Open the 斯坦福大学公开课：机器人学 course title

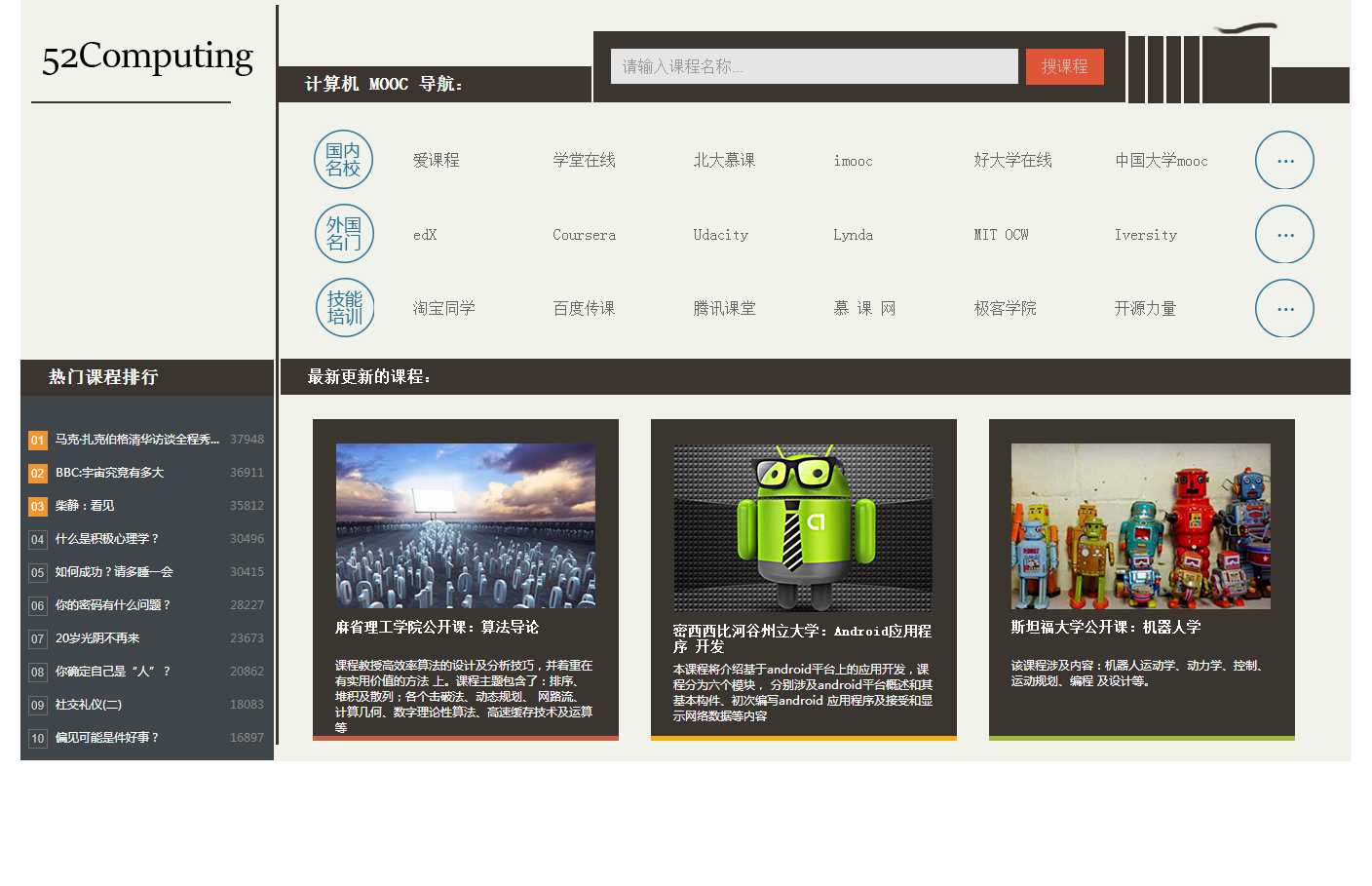(1105, 628)
